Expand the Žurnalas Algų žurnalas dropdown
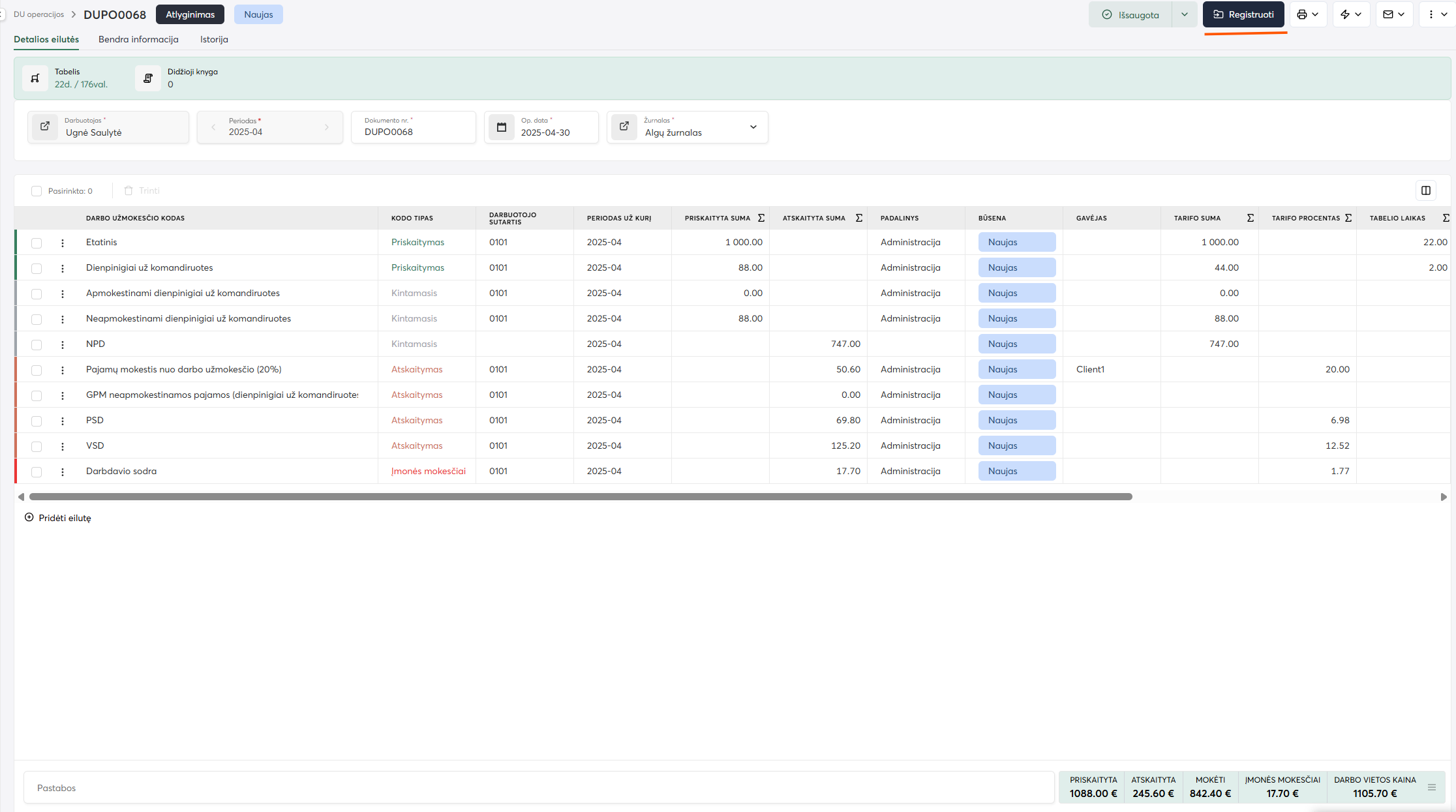 point(753,127)
